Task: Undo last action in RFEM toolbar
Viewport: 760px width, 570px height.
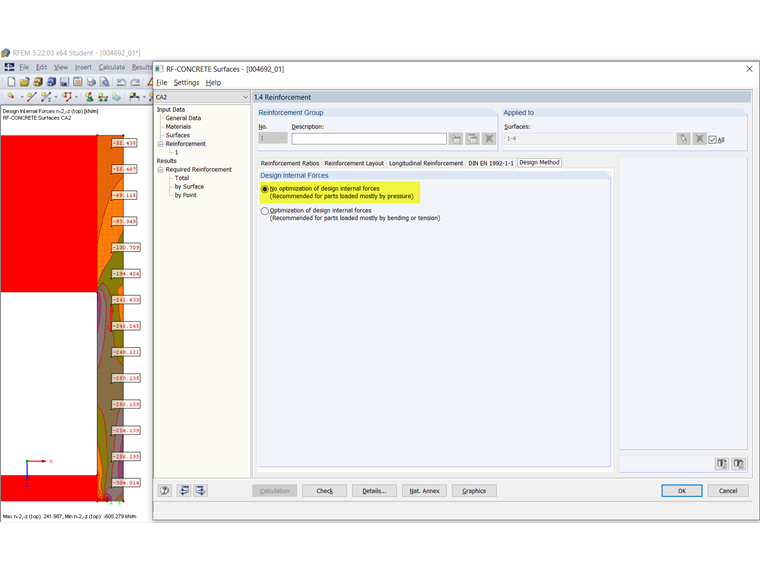Action: tap(121, 82)
